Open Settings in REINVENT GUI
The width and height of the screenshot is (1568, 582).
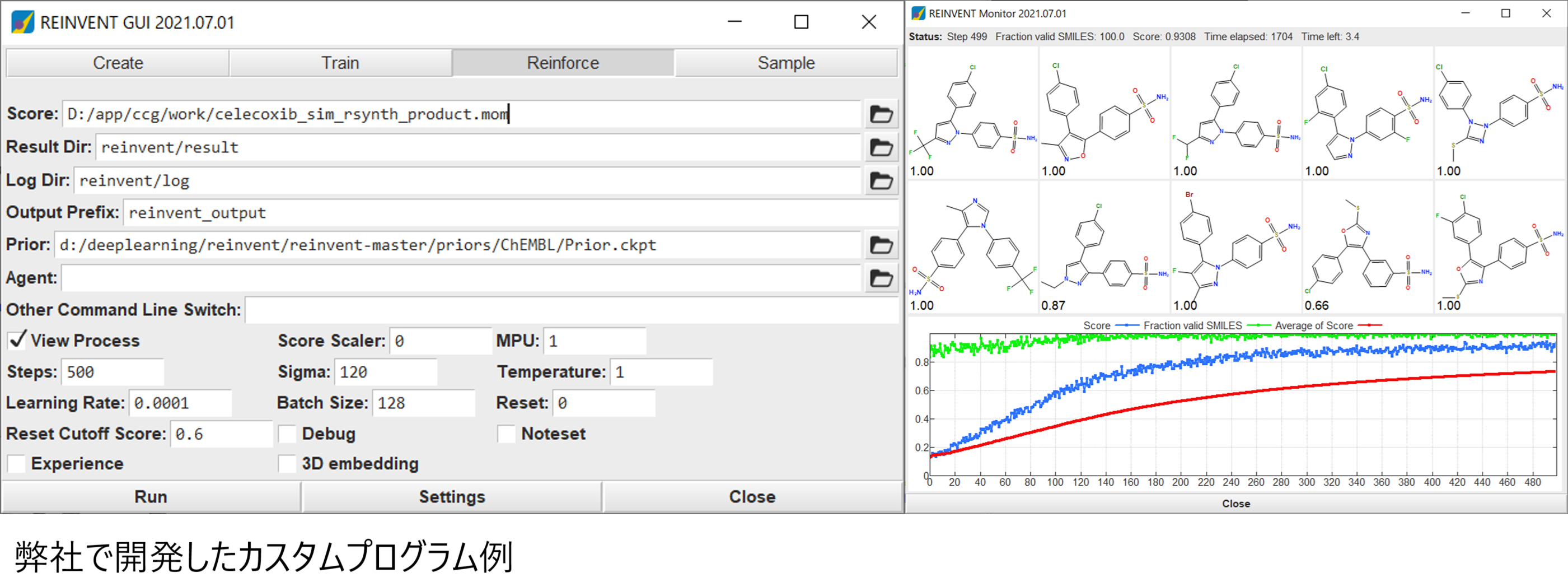click(x=452, y=497)
